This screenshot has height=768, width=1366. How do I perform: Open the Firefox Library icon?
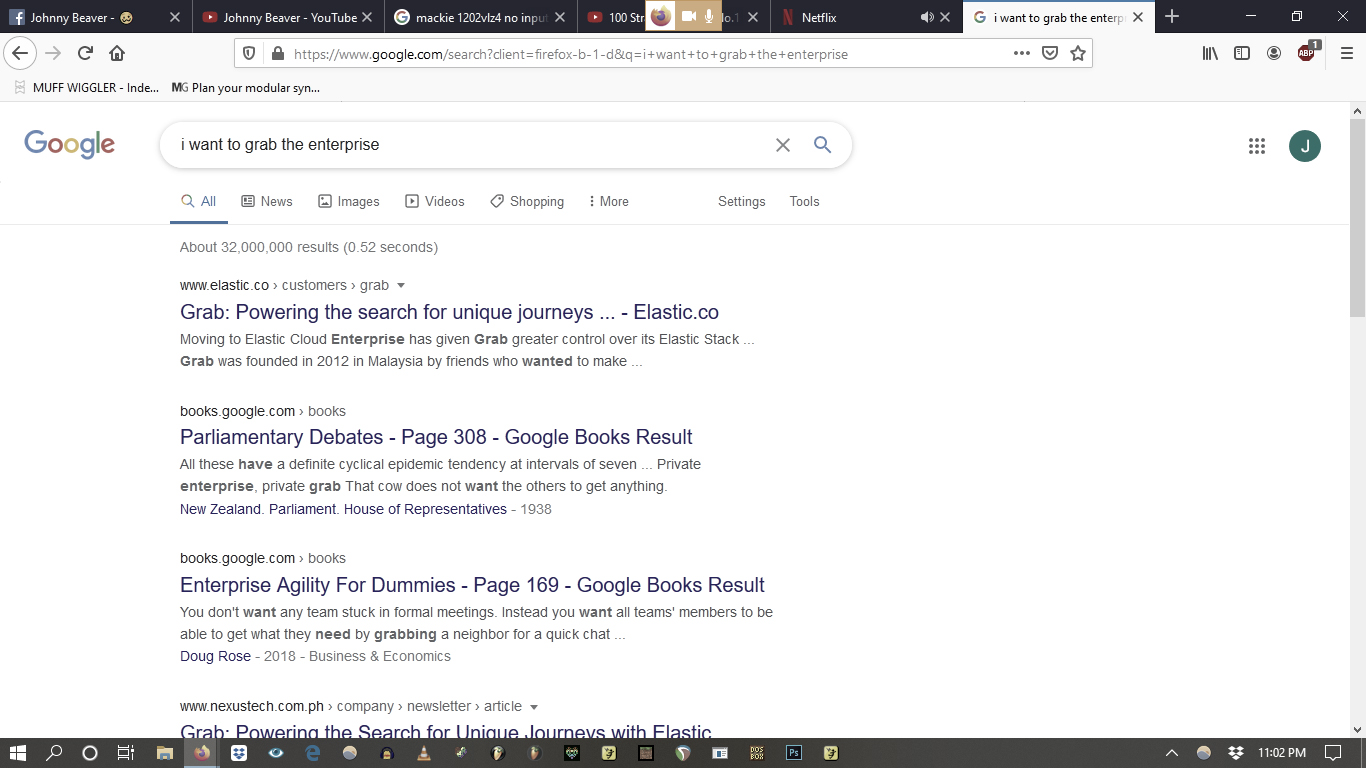[1210, 54]
